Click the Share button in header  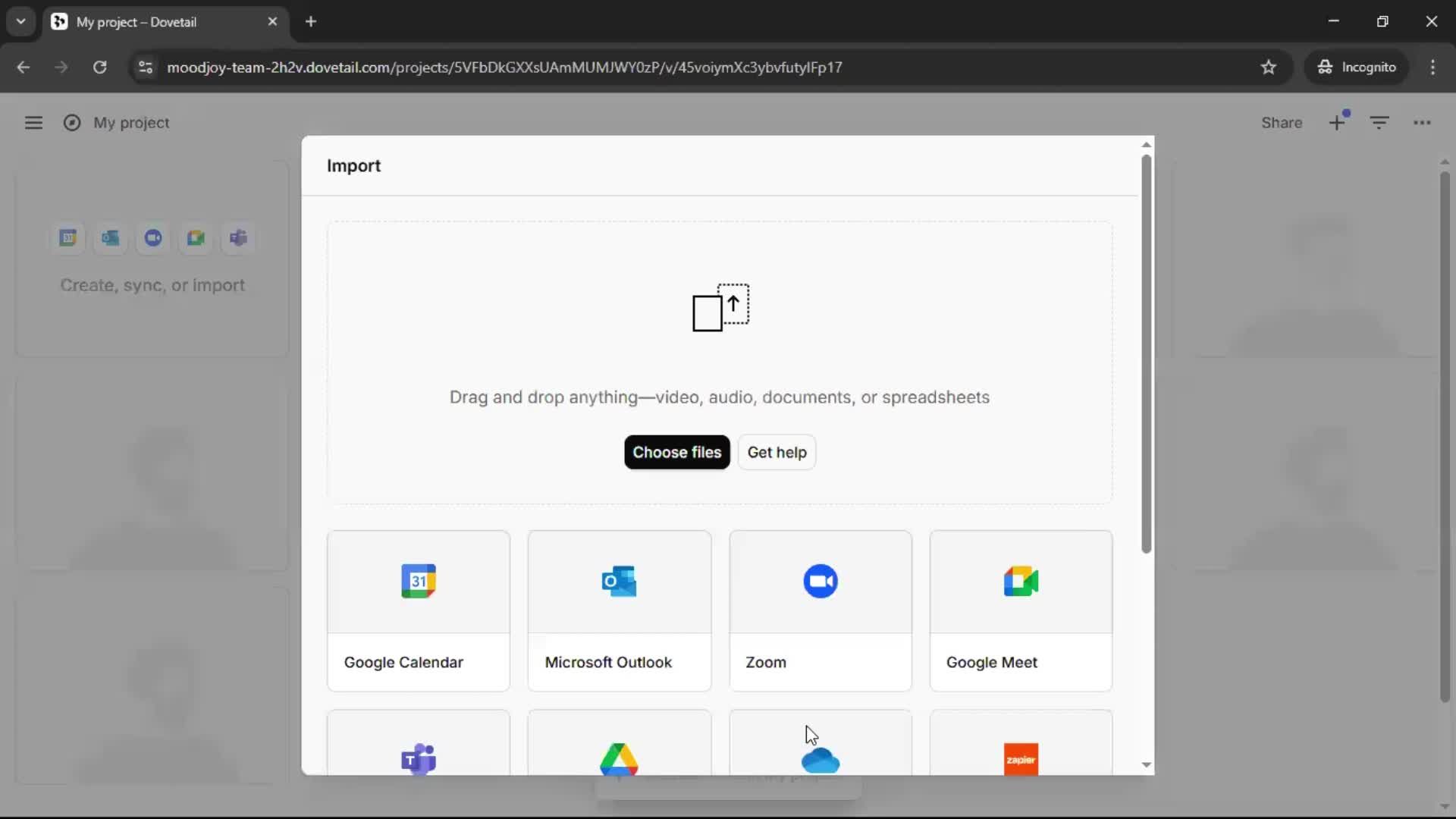click(x=1282, y=123)
